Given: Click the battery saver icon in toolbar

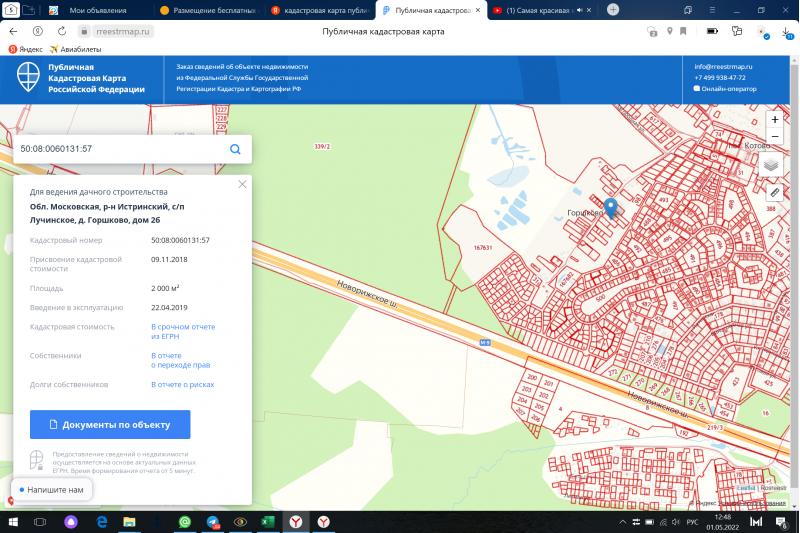Looking at the screenshot, I should [712, 31].
